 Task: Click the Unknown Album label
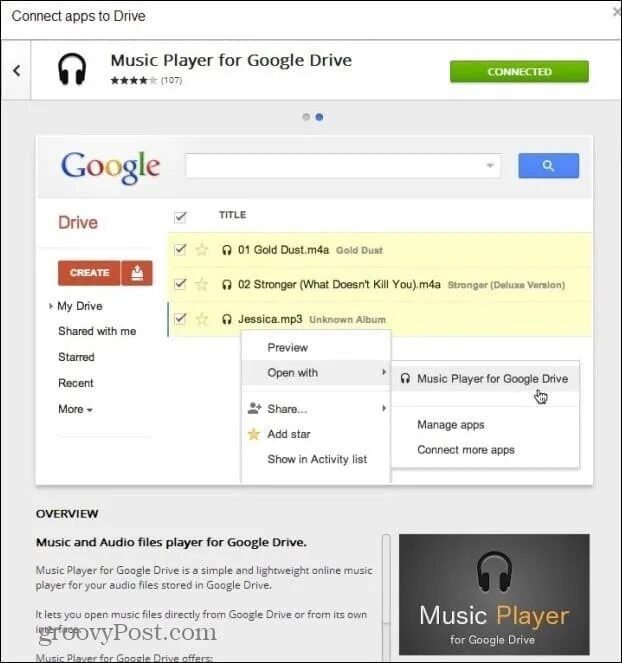(348, 320)
